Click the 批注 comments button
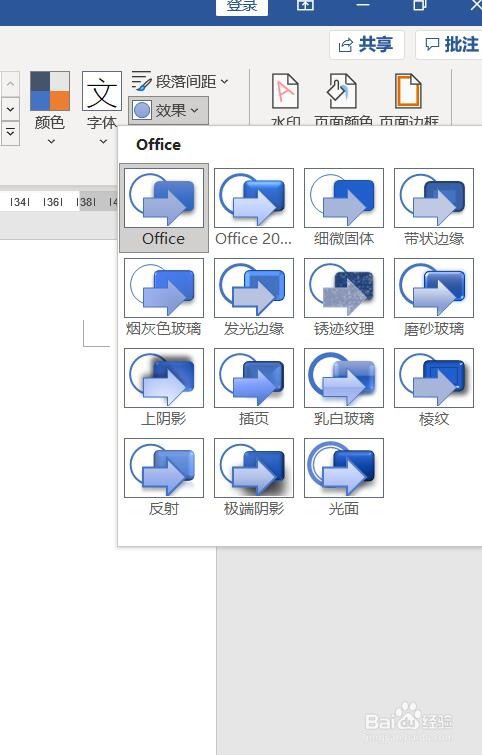Viewport: 482px width, 755px height. click(x=451, y=45)
